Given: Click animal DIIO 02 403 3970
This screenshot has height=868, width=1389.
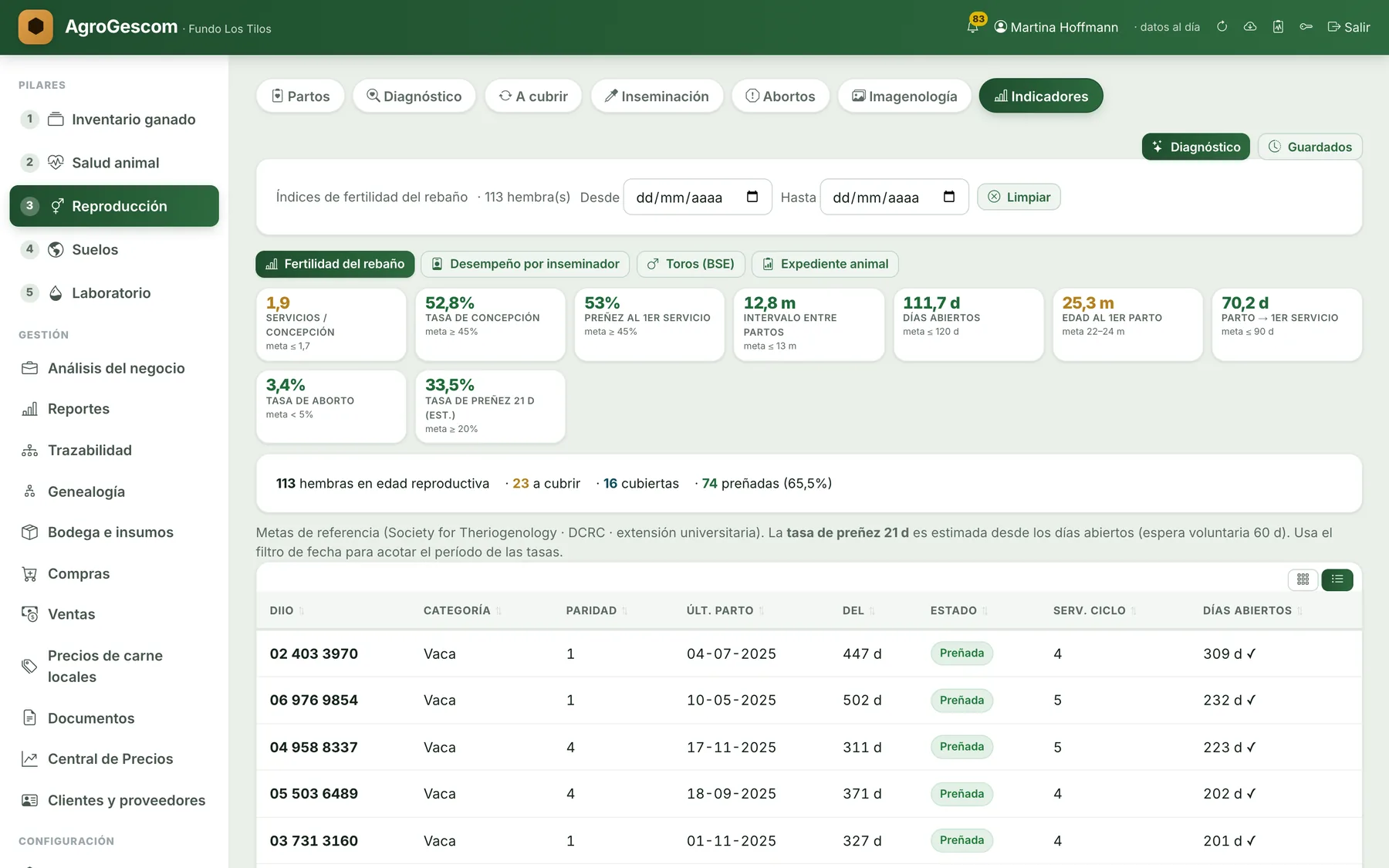Looking at the screenshot, I should click(x=313, y=654).
